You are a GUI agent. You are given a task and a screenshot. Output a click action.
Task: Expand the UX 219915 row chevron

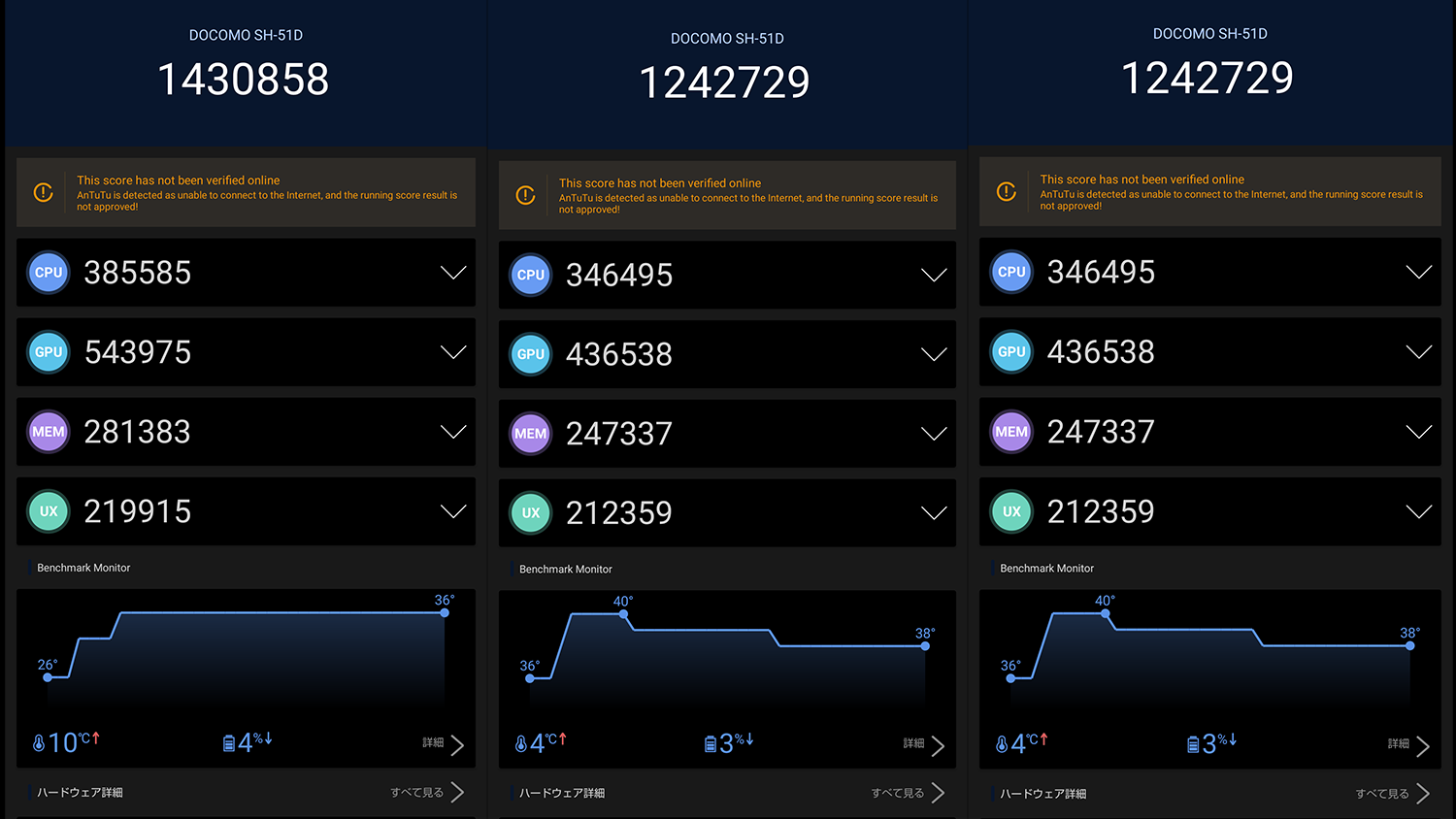click(453, 511)
